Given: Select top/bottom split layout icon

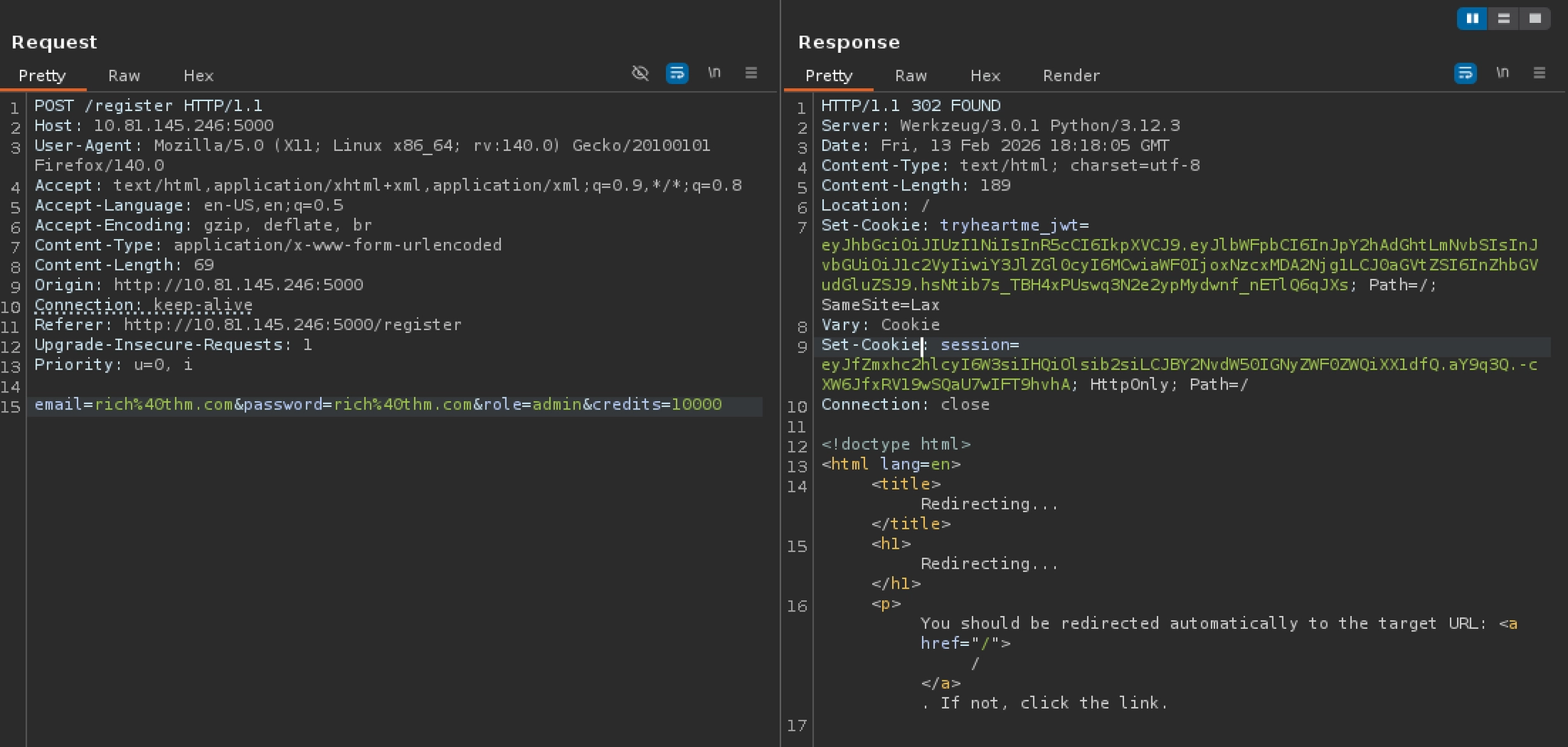Looking at the screenshot, I should pyautogui.click(x=1504, y=18).
